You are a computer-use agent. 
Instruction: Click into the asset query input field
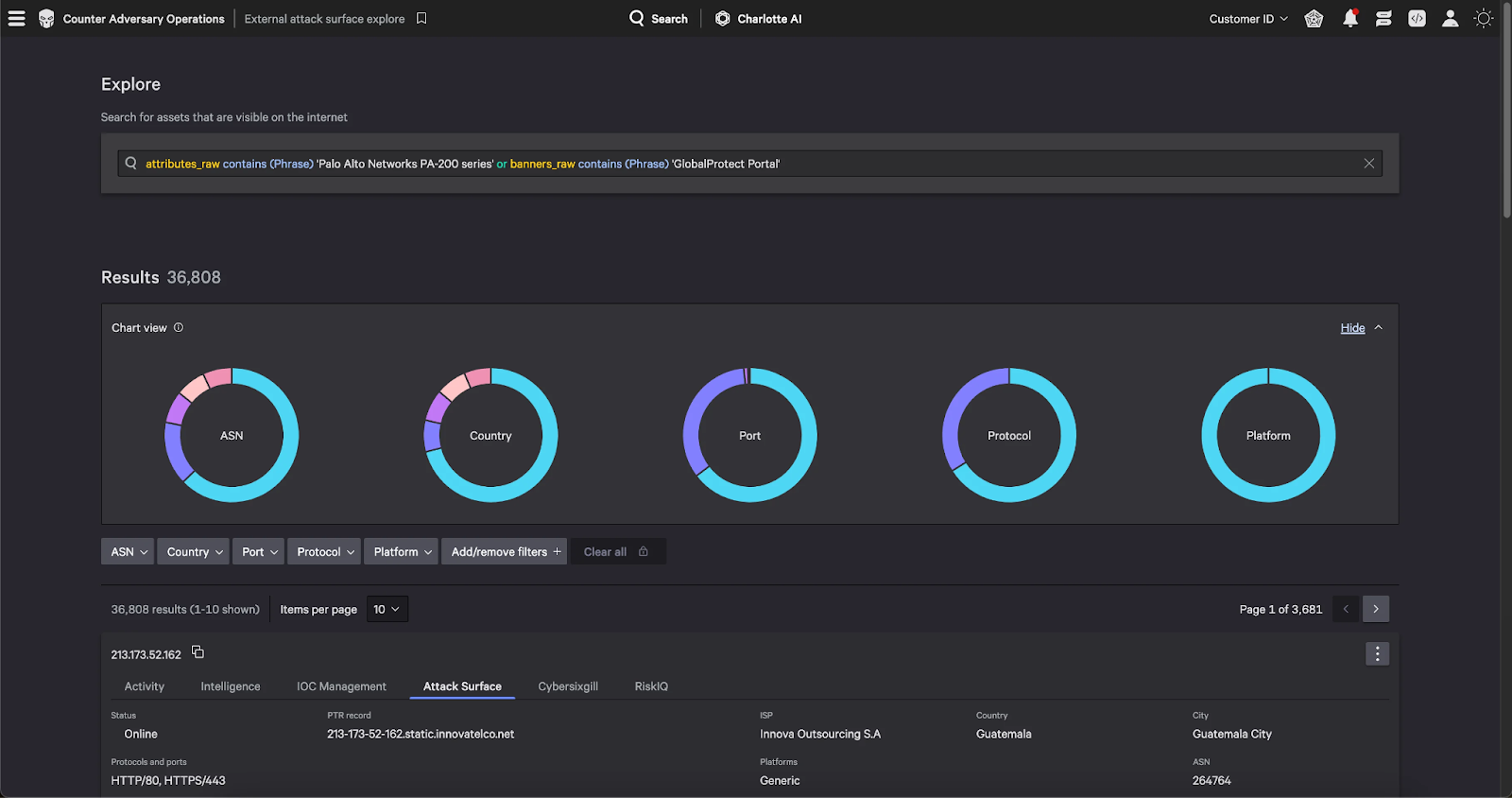(749, 164)
